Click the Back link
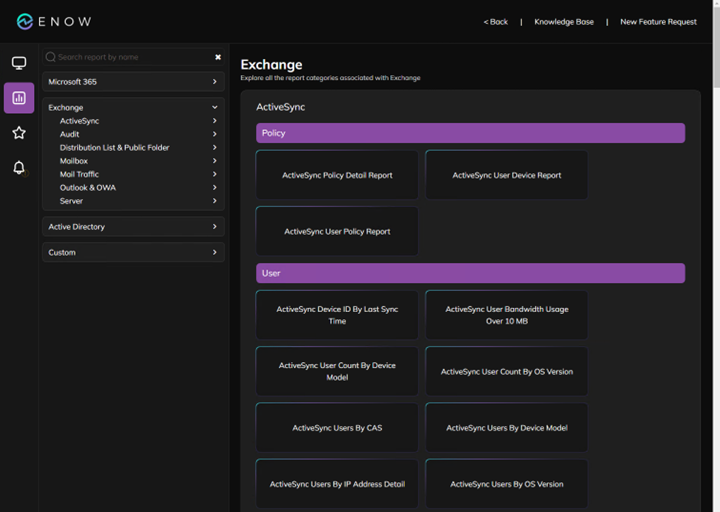This screenshot has height=512, width=720. coord(495,21)
